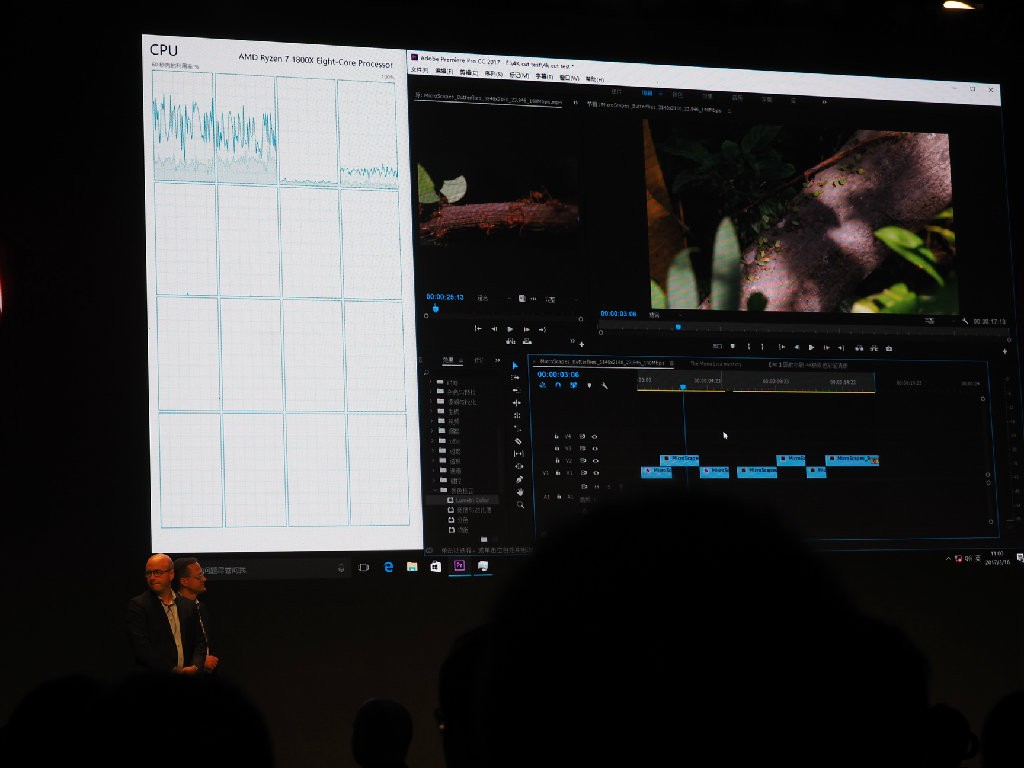1024x768 pixels.
Task: Step forward one frame in Program monitor
Action: pos(826,347)
